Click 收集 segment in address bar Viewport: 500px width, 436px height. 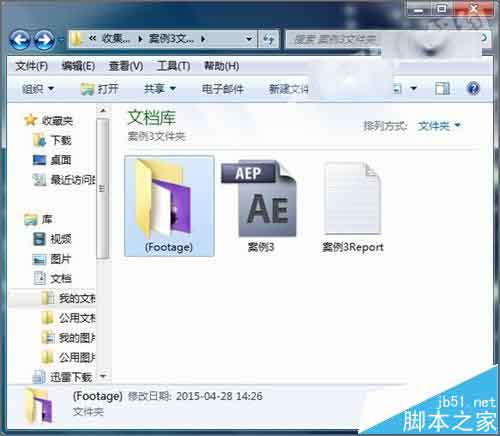(115, 39)
